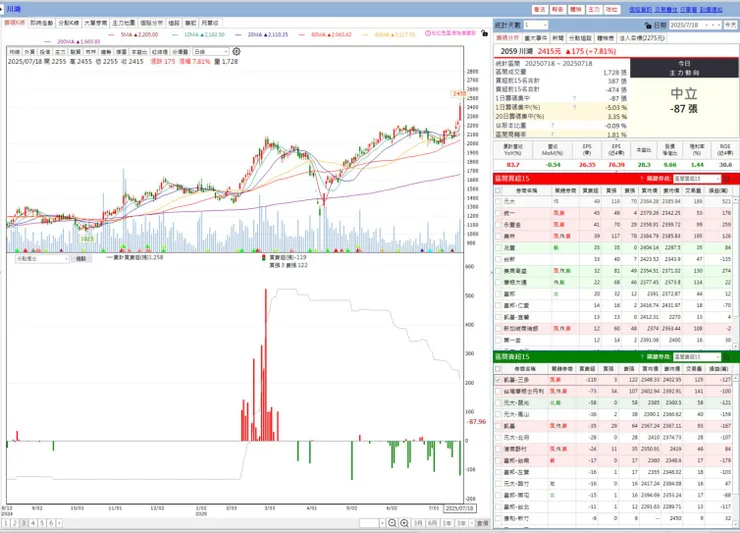
Task: Zoom out the chart with the minus magnifier
Action: pyautogui.click(x=392, y=523)
